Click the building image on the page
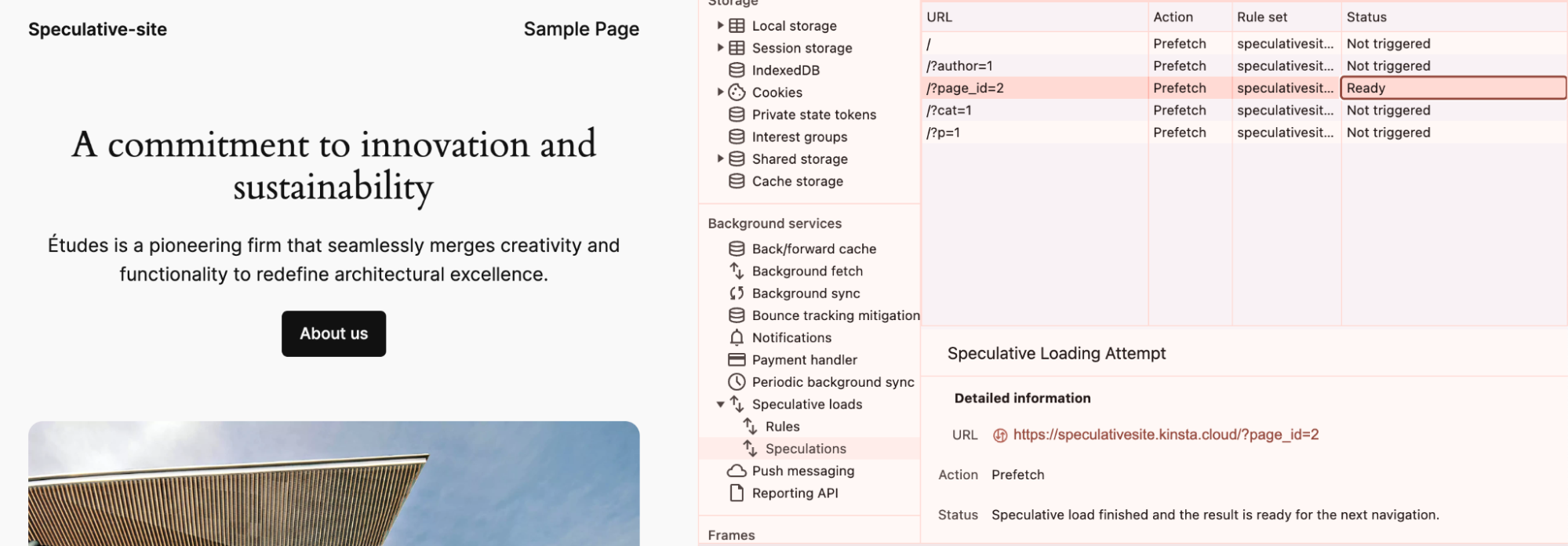 [334, 483]
